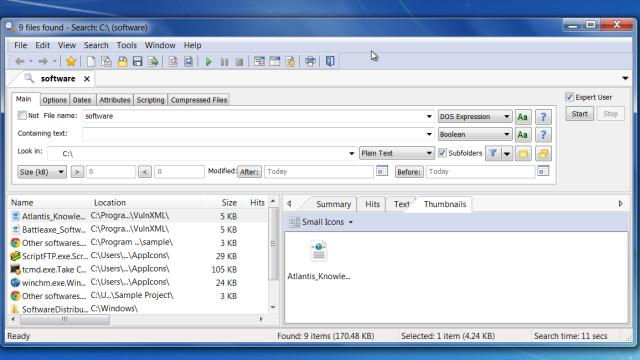Click the funnel filter icon beside Subfolders

493,153
